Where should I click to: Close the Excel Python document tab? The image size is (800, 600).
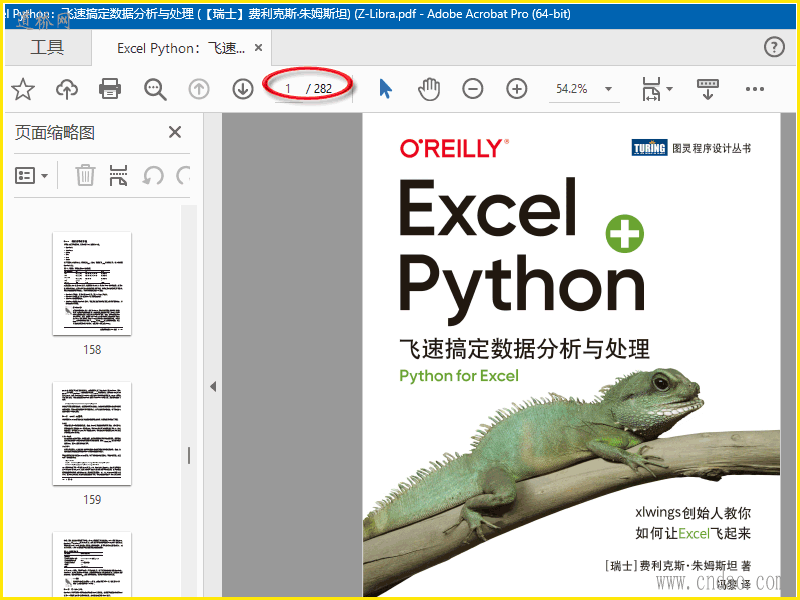(259, 47)
